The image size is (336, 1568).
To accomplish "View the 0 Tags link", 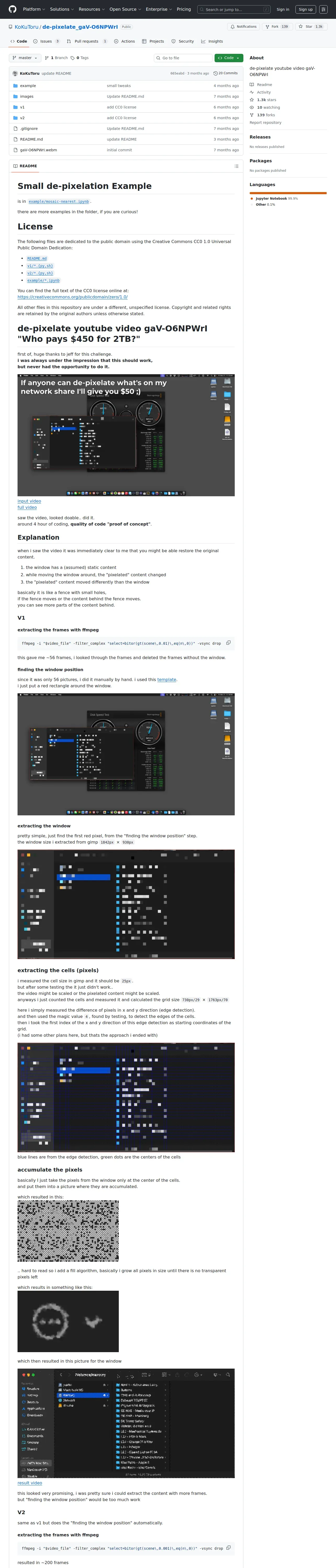I will tap(80, 58).
